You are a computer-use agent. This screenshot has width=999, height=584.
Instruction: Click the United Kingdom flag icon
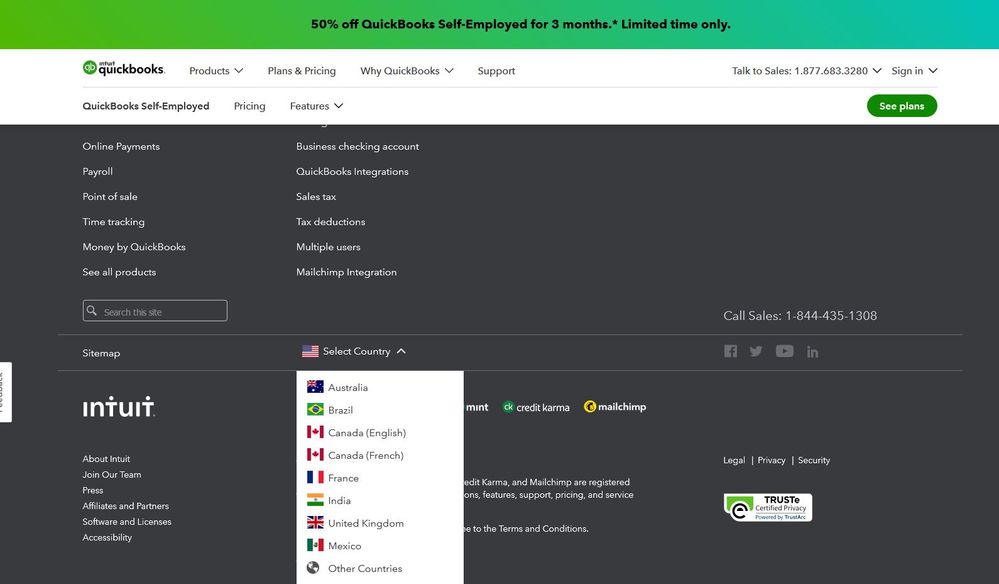tap(315, 522)
